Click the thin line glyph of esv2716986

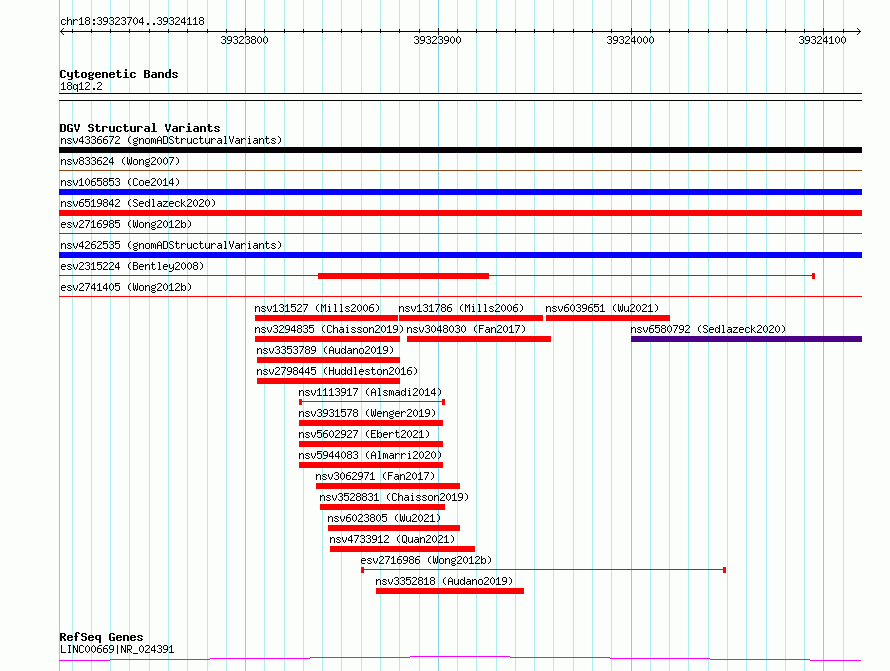544,570
